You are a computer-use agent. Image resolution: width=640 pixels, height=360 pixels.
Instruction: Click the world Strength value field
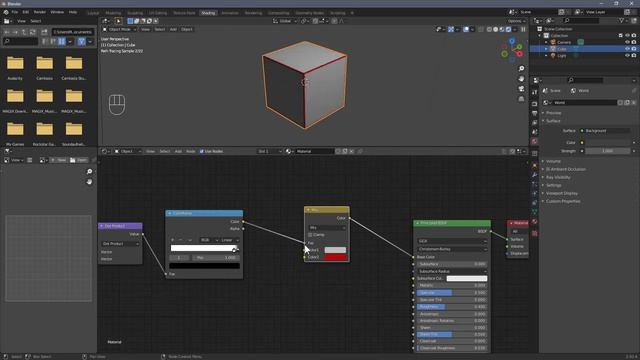(x=608, y=151)
